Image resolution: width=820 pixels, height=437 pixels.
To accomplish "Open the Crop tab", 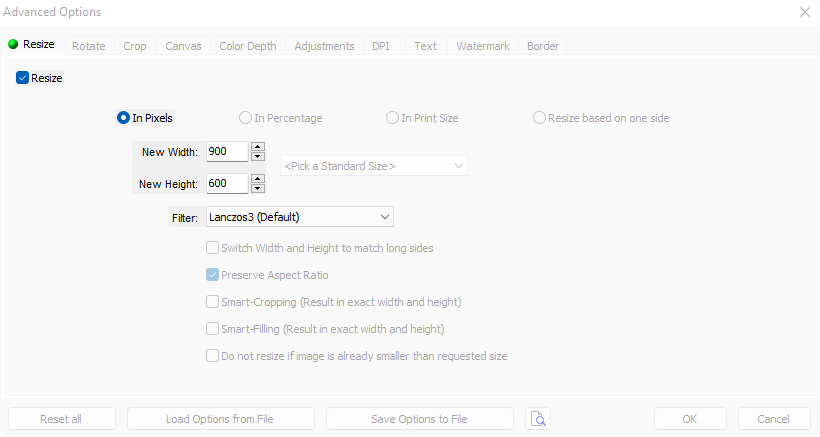I will click(x=134, y=46).
